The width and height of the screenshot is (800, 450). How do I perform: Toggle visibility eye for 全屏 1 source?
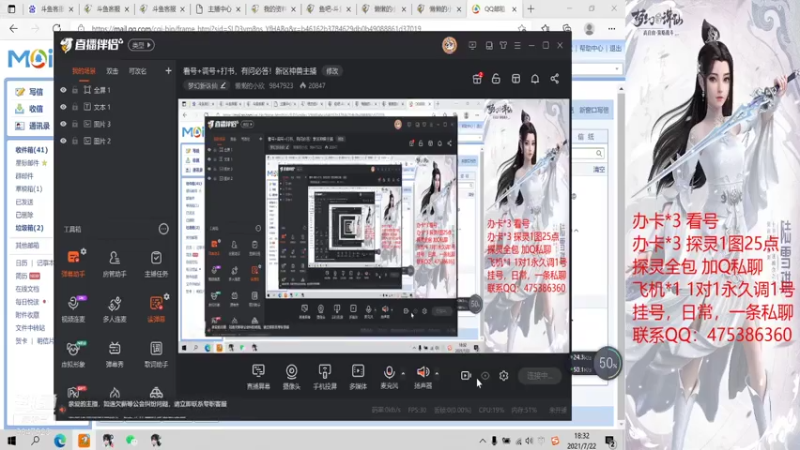coord(63,90)
